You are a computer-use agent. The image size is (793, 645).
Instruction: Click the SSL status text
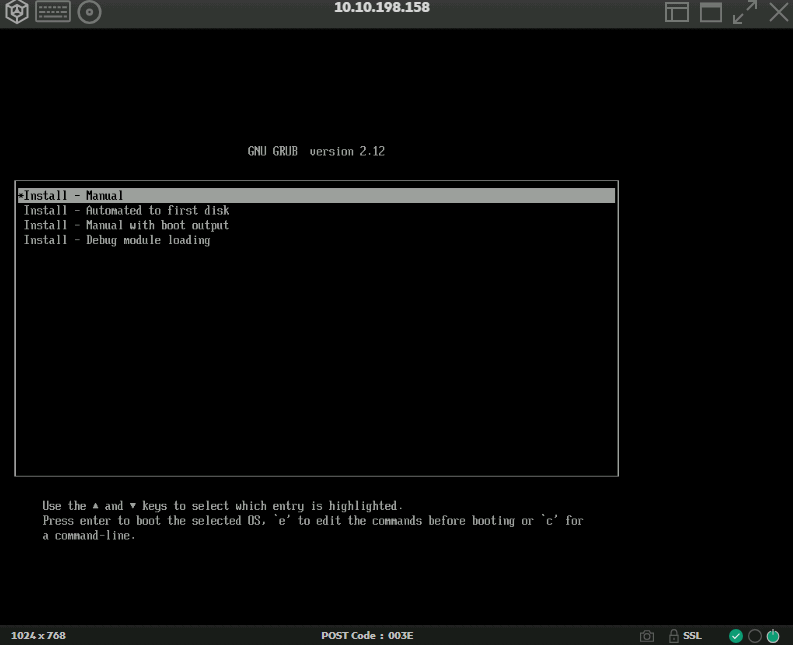click(692, 636)
